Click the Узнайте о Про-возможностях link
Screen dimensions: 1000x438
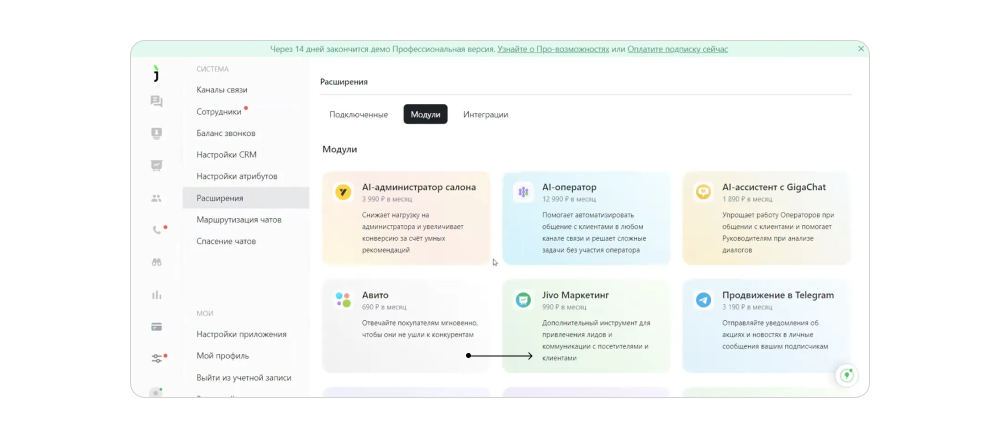[x=553, y=49]
